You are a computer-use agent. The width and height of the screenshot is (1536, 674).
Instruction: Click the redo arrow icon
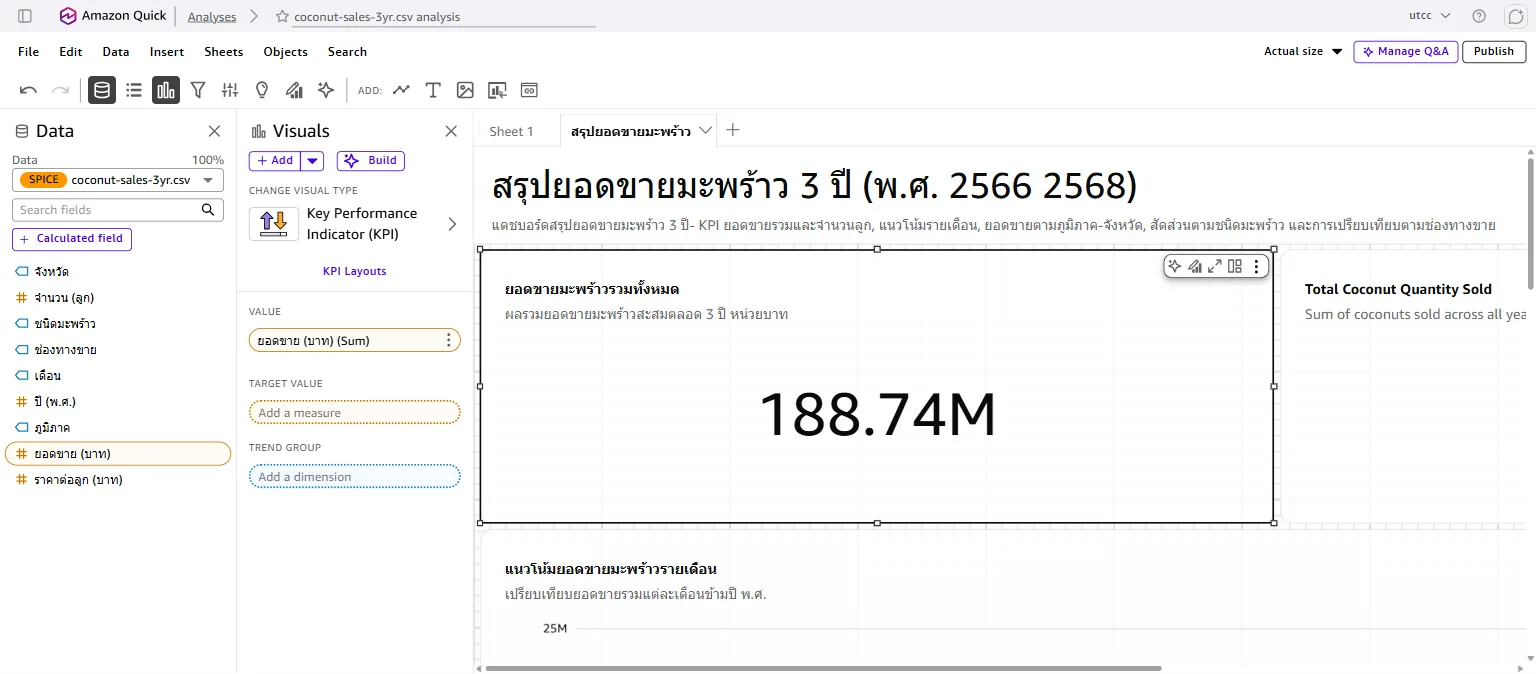pos(61,90)
